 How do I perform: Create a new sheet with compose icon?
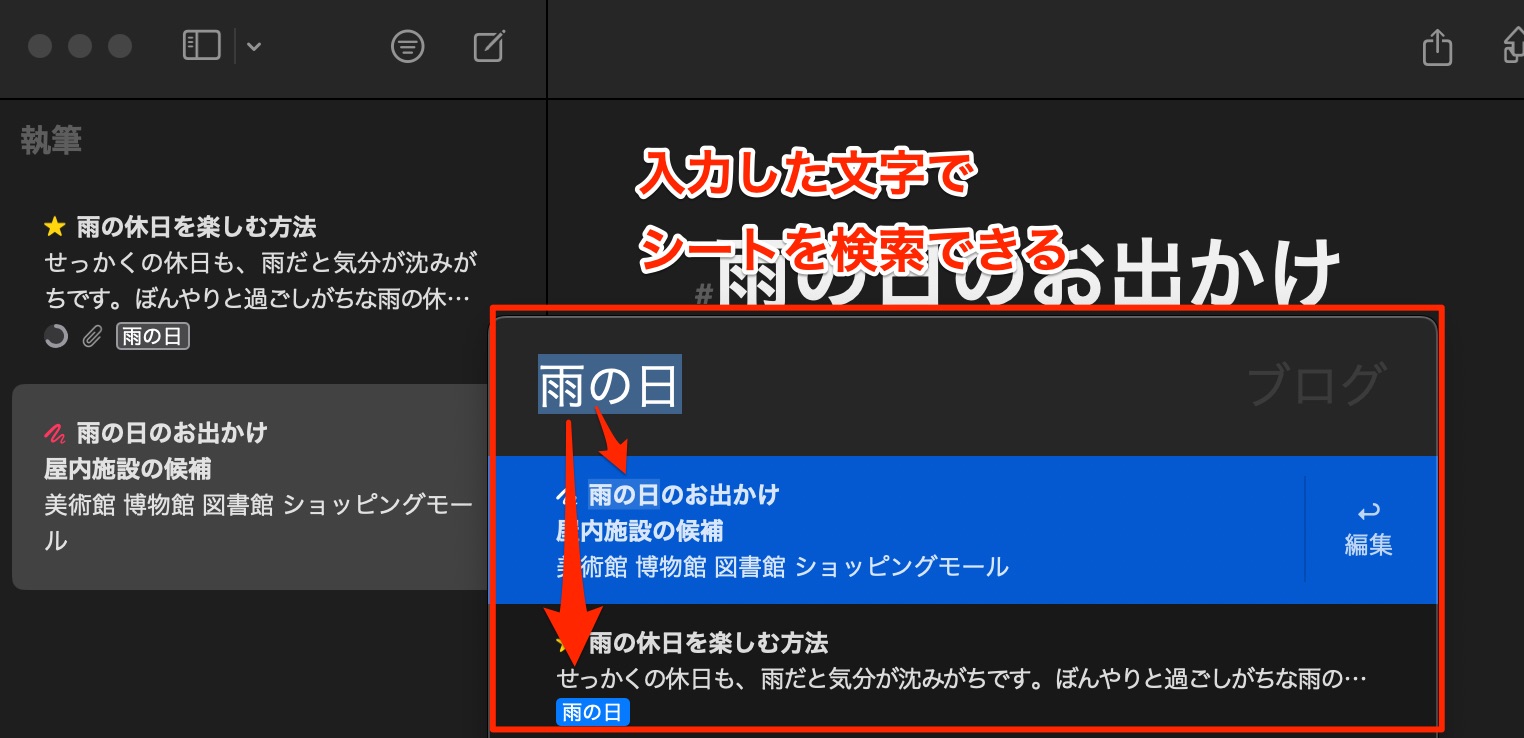(488, 46)
